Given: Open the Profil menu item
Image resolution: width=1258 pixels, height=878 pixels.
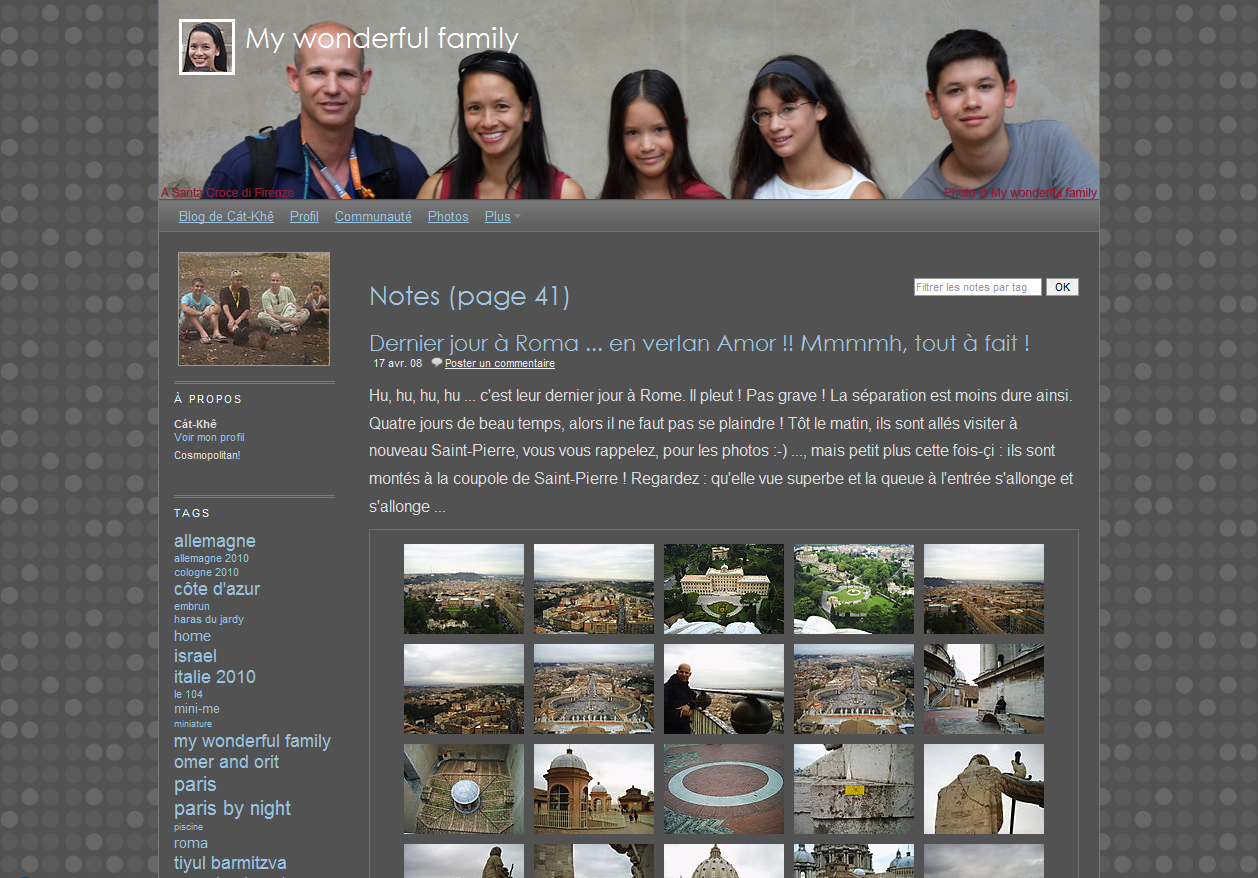Looking at the screenshot, I should 304,217.
